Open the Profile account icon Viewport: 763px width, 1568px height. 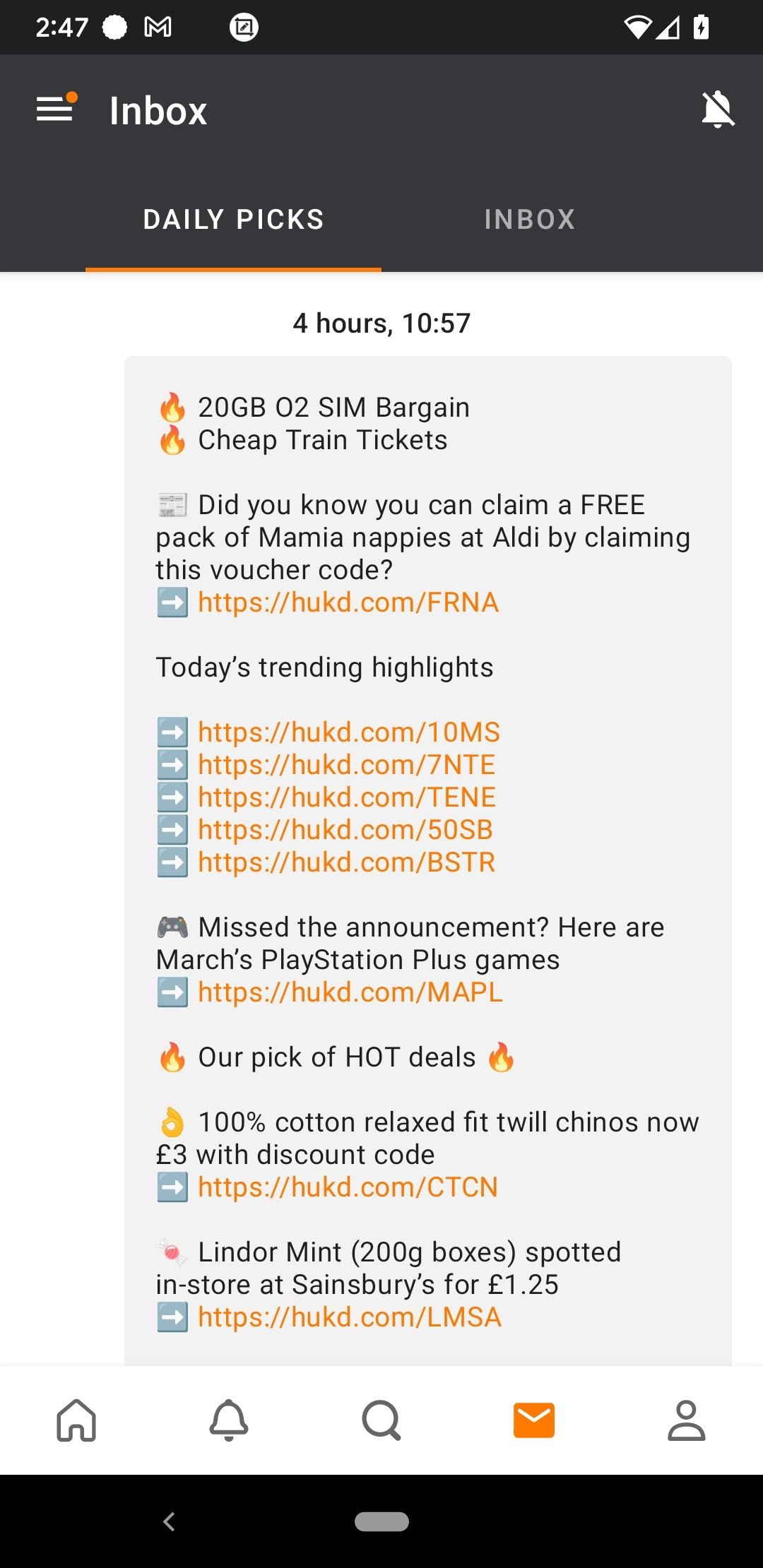(x=687, y=1420)
